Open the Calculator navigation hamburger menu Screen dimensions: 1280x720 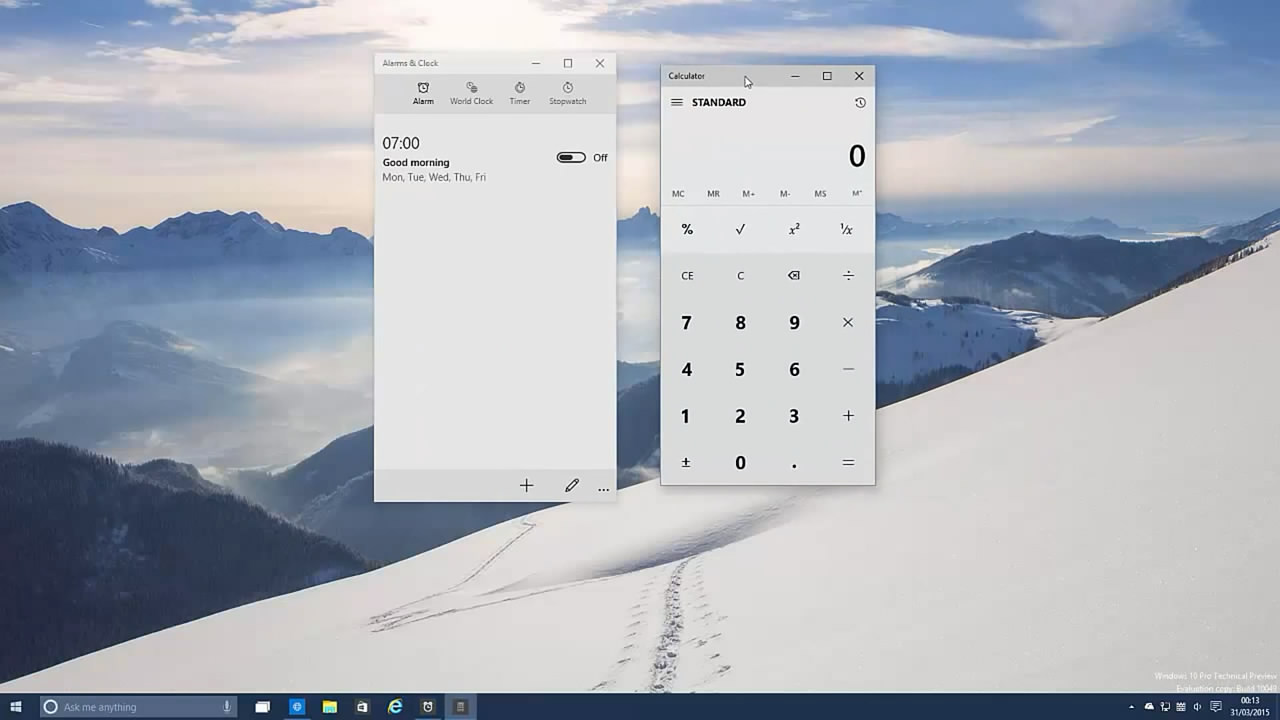[x=677, y=102]
